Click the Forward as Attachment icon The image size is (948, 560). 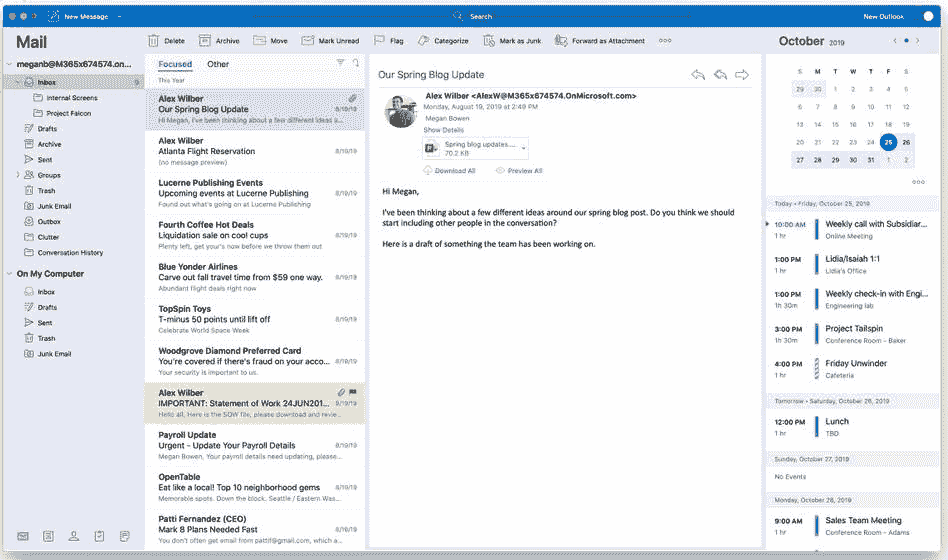(x=561, y=41)
